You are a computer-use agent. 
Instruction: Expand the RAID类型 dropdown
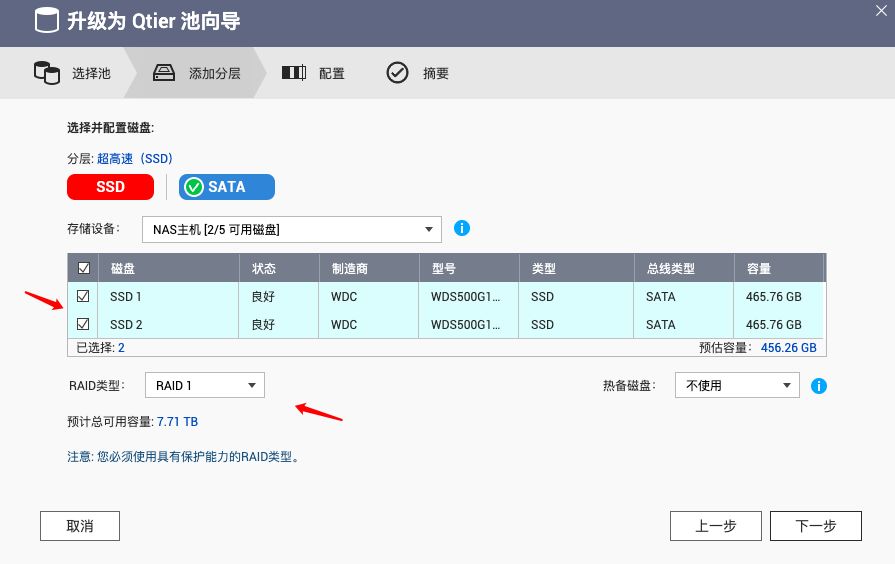tap(205, 385)
